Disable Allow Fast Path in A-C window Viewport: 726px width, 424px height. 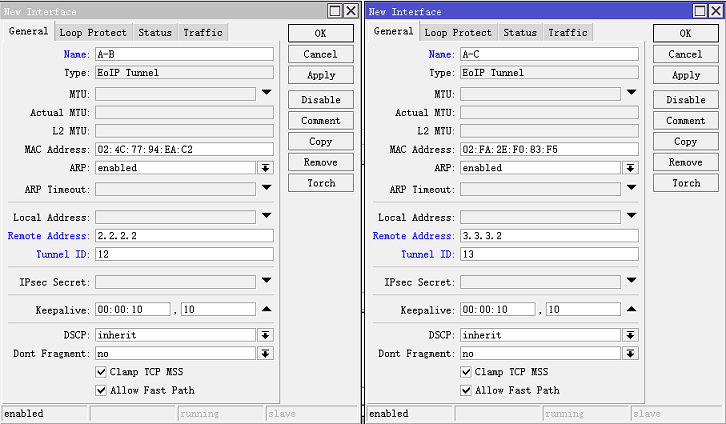click(467, 390)
